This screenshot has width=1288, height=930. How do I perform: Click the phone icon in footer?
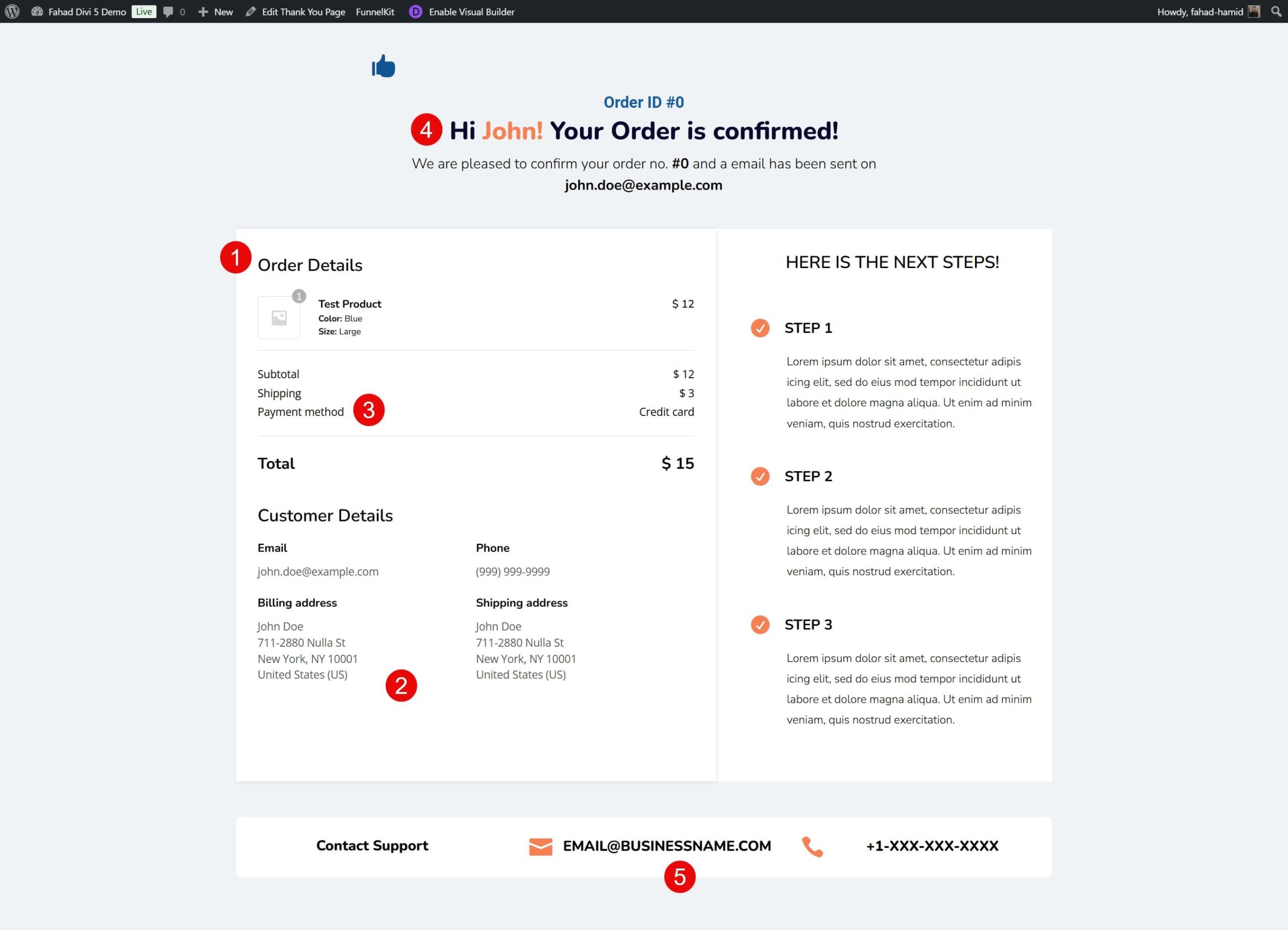[x=813, y=845]
